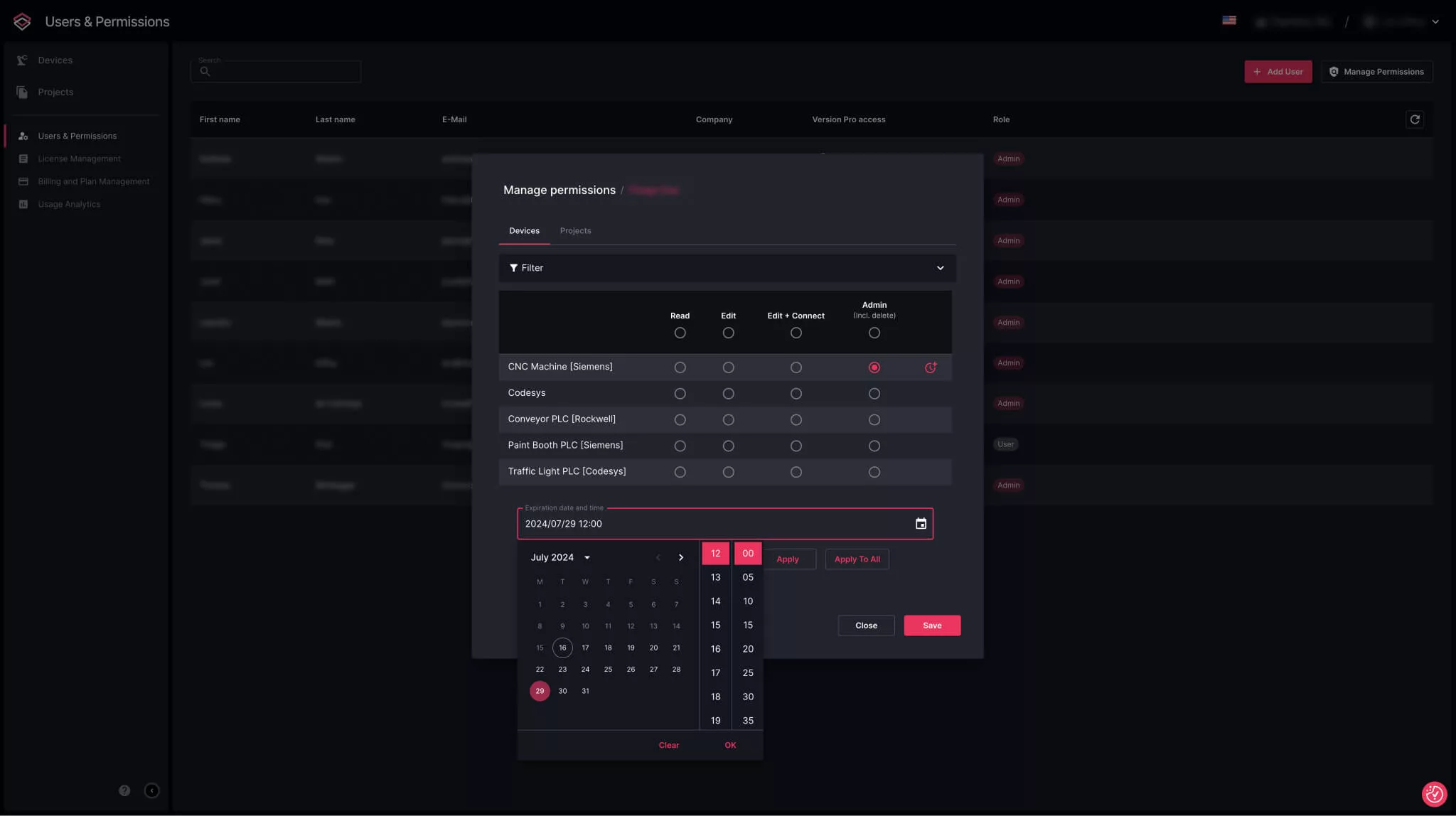Viewport: 1456px width, 816px height.
Task: Open the help question mark icon
Action: point(124,790)
